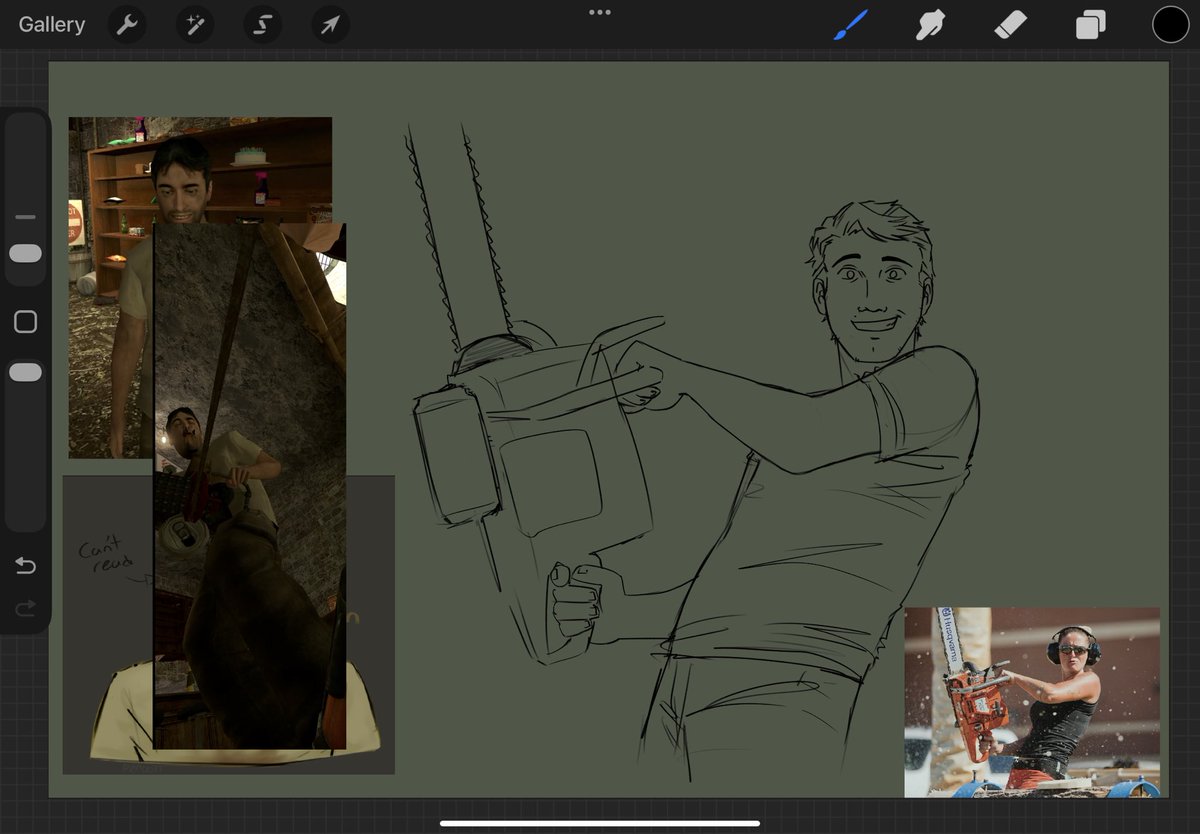Tap the three-dot multitasking menu

[x=600, y=13]
